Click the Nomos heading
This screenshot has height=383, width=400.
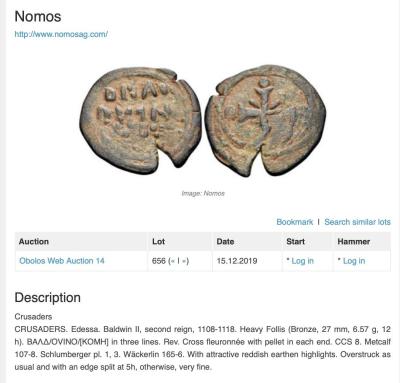(x=38, y=16)
